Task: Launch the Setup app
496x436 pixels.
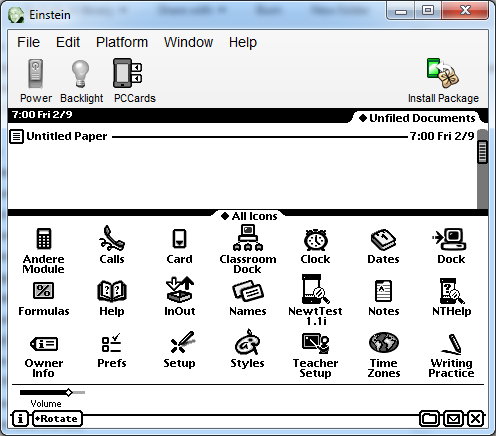Action: tap(179, 350)
